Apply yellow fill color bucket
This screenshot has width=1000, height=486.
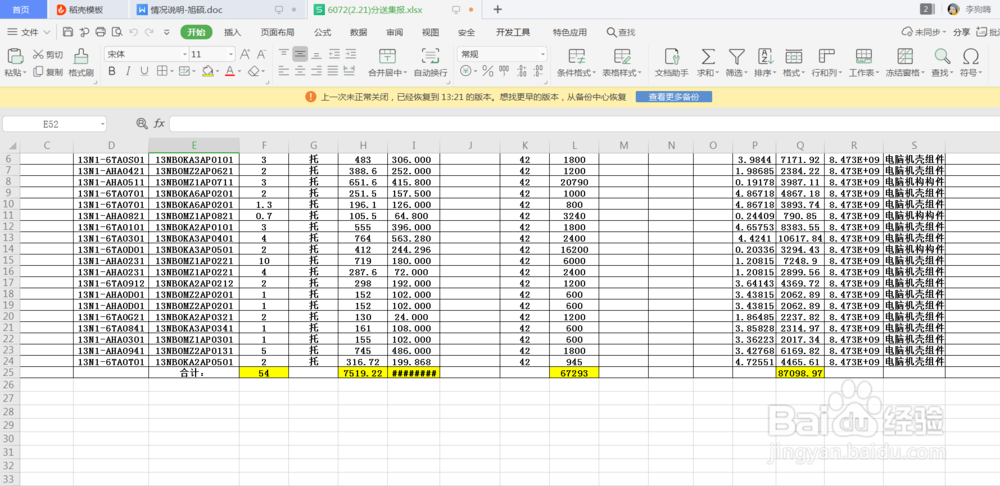207,71
